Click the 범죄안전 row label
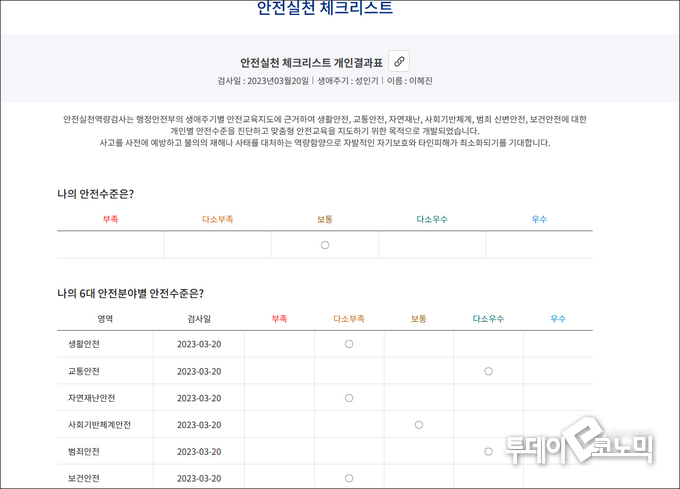Screen dimensions: 680x489 (83, 451)
